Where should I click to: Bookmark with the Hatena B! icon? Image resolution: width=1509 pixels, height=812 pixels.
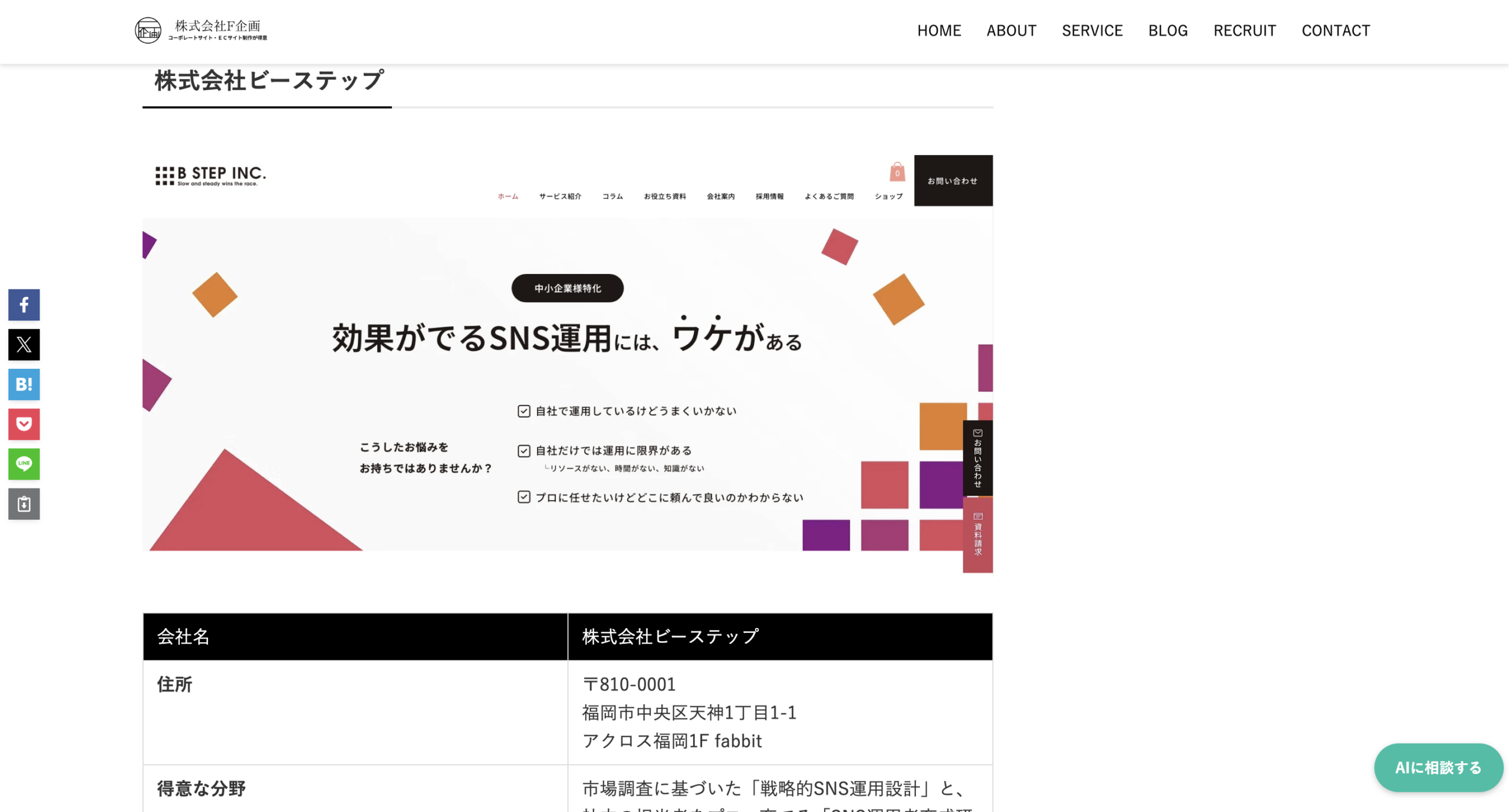(24, 384)
